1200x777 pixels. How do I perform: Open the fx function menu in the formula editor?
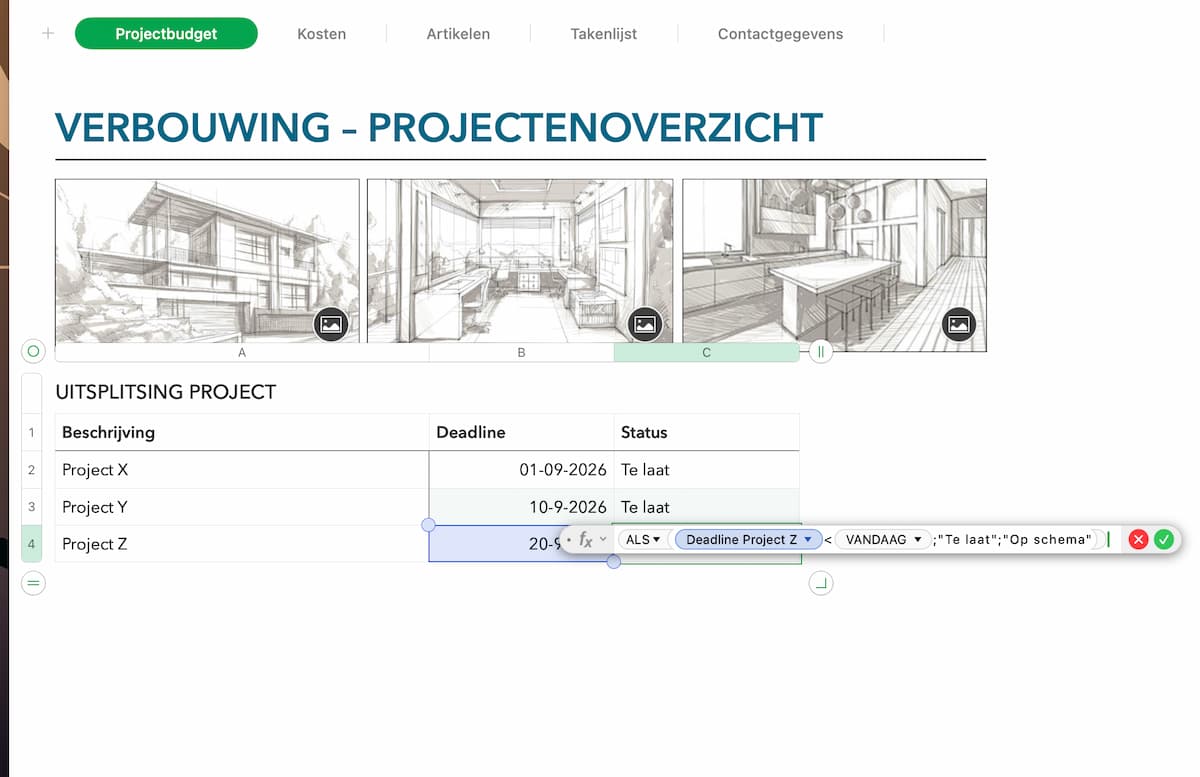(x=591, y=540)
